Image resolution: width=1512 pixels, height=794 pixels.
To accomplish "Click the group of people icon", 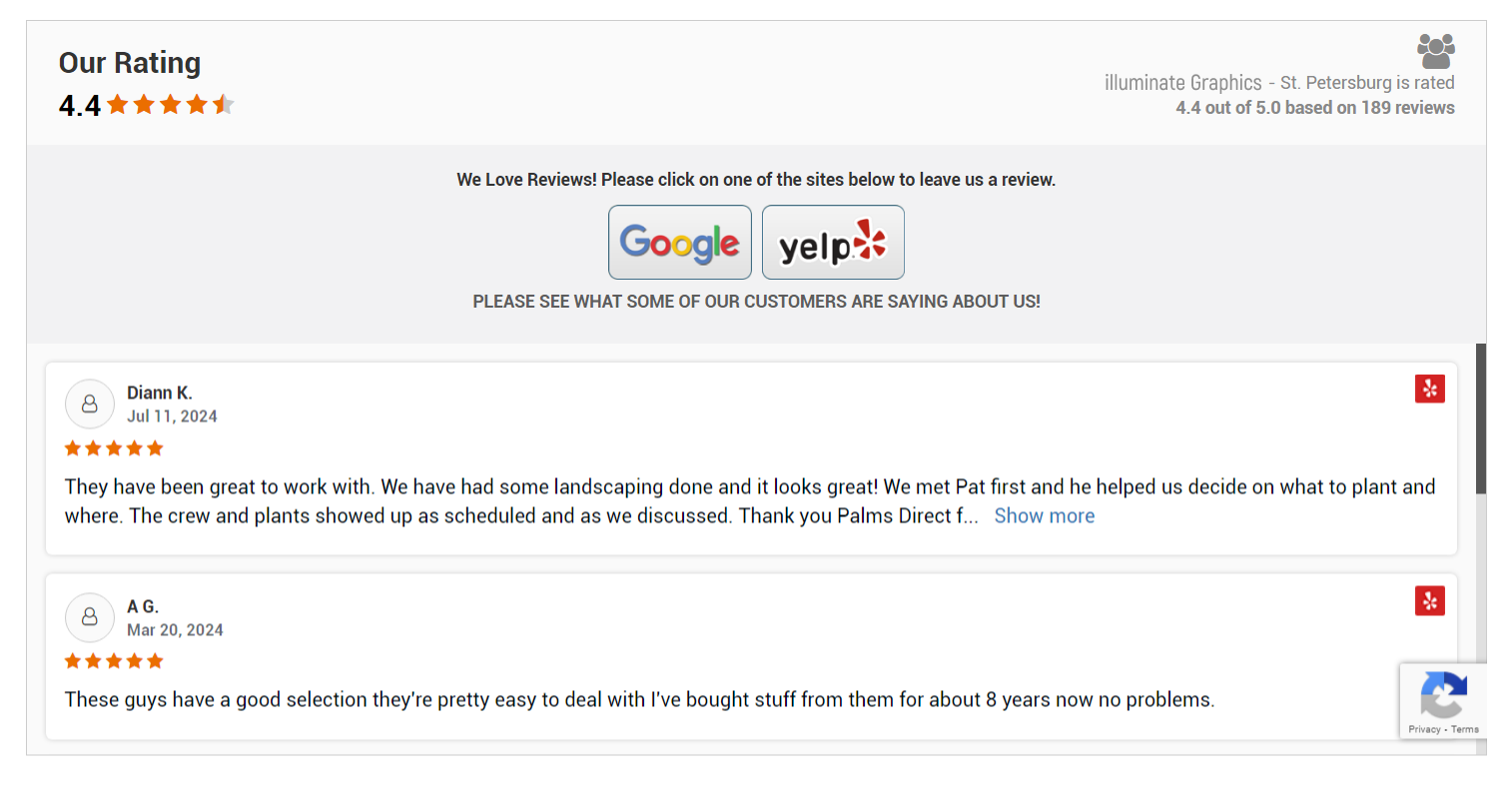I will point(1435,50).
